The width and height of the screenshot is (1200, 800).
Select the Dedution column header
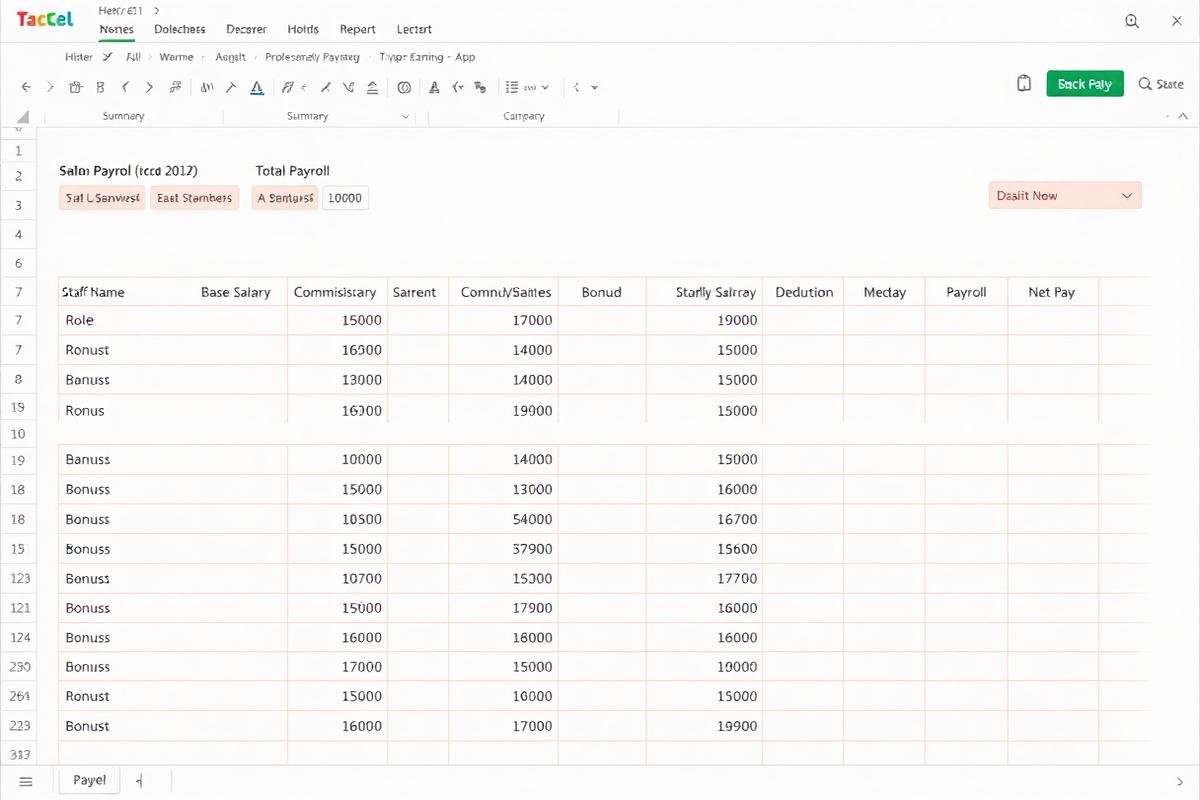[x=804, y=292]
